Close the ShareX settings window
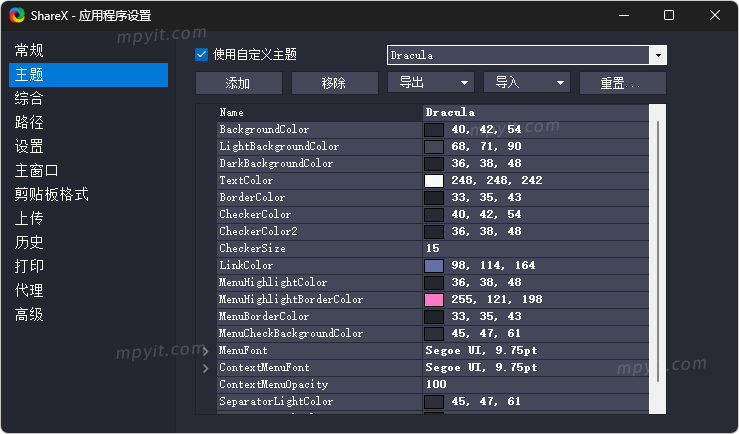The image size is (739, 434). pyautogui.click(x=714, y=16)
